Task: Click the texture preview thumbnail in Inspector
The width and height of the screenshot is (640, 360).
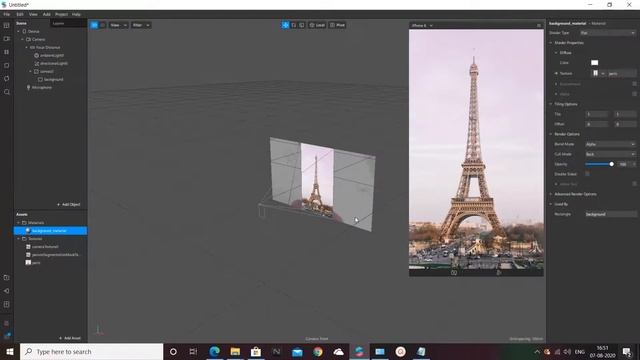Action: tap(596, 73)
